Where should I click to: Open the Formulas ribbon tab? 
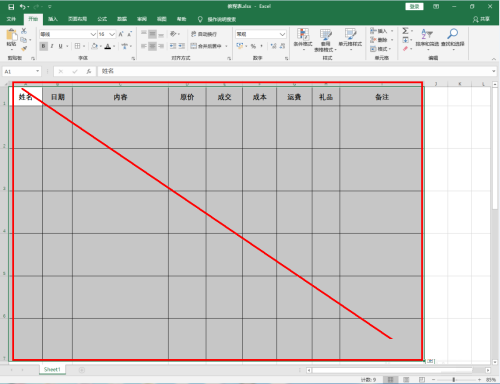point(102,19)
